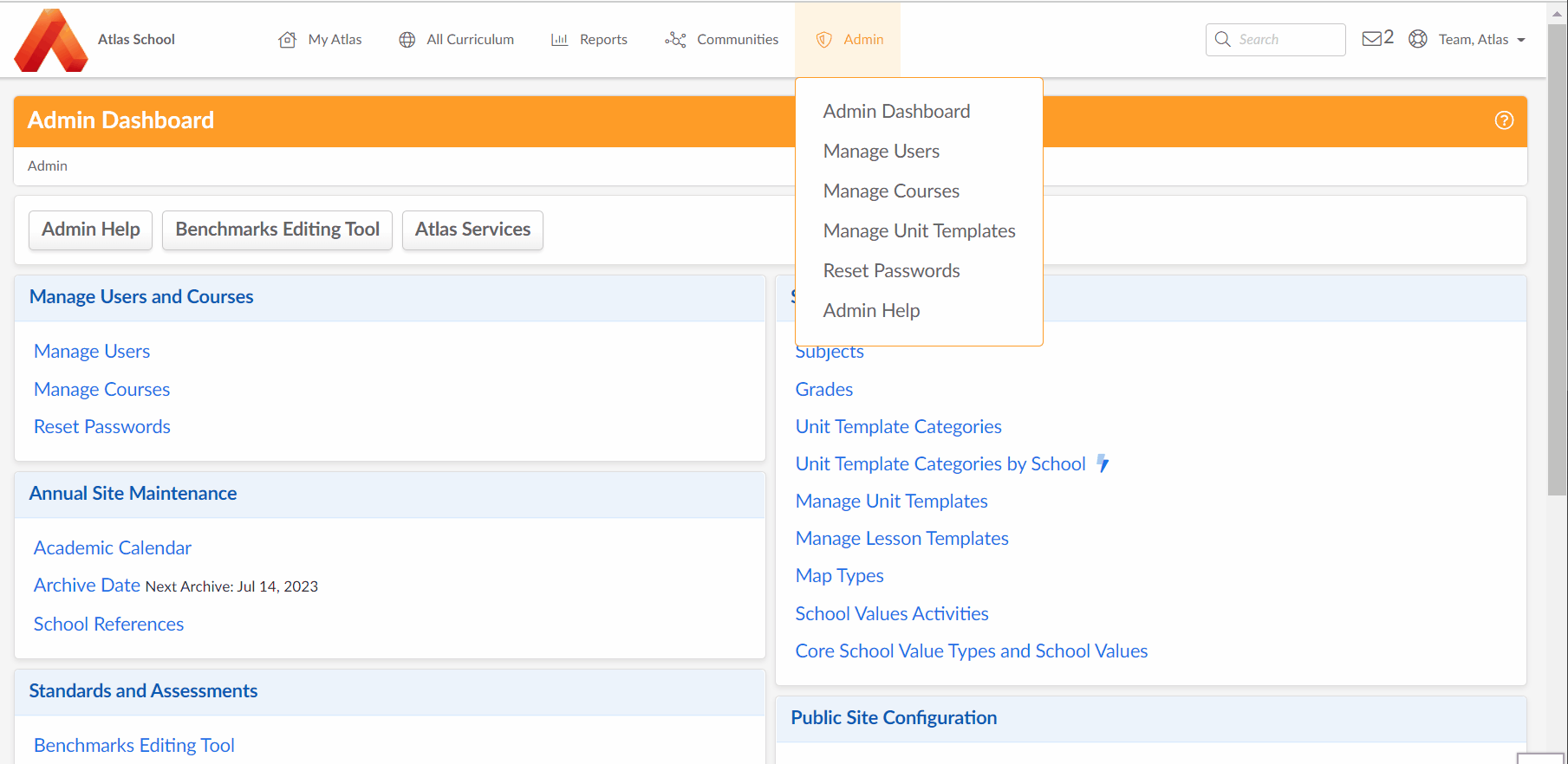The width and height of the screenshot is (1568, 764).
Task: Click the vertical page scrollbar
Action: (1557, 260)
